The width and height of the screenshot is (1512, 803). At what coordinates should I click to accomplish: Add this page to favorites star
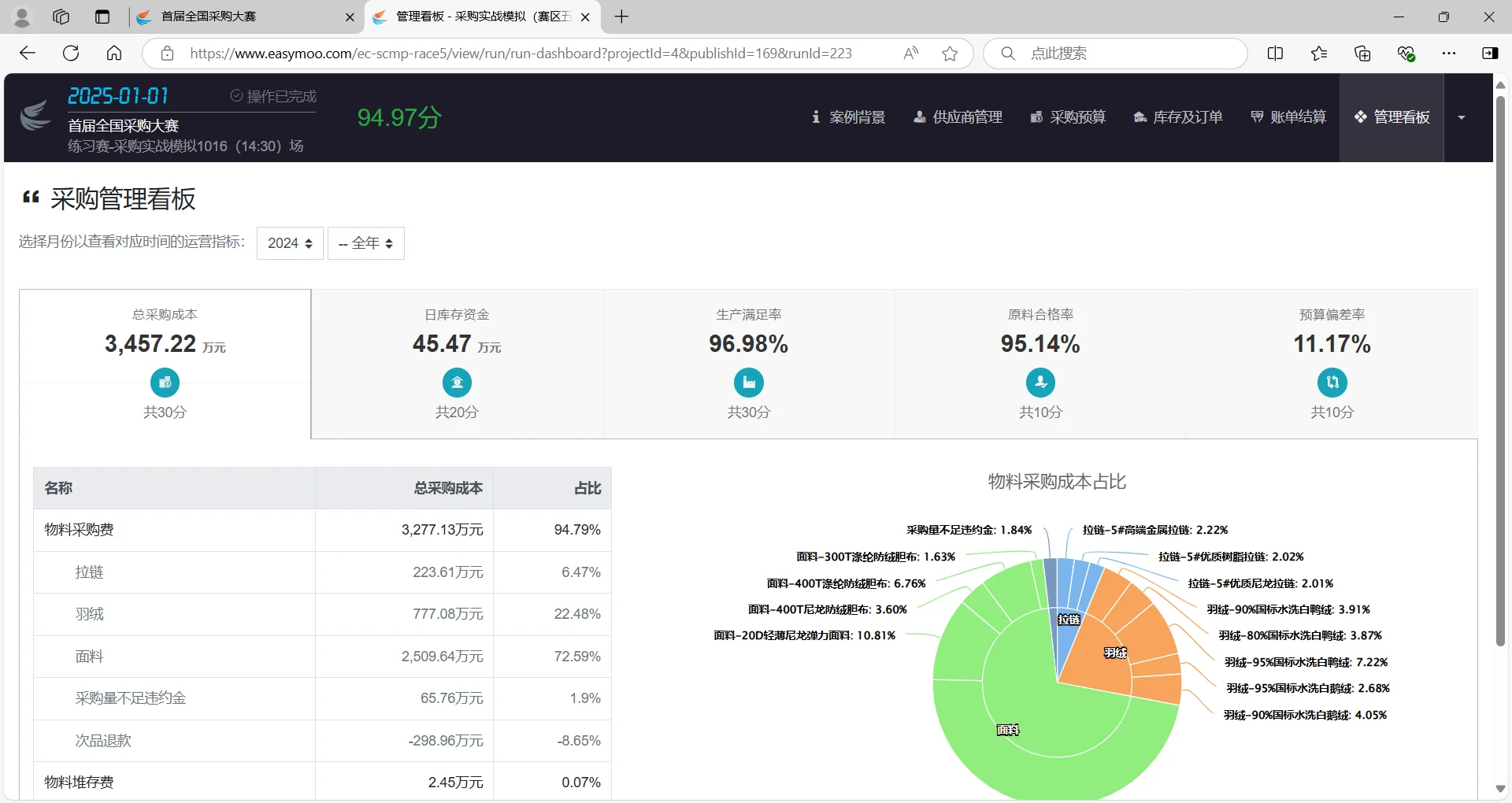click(950, 54)
